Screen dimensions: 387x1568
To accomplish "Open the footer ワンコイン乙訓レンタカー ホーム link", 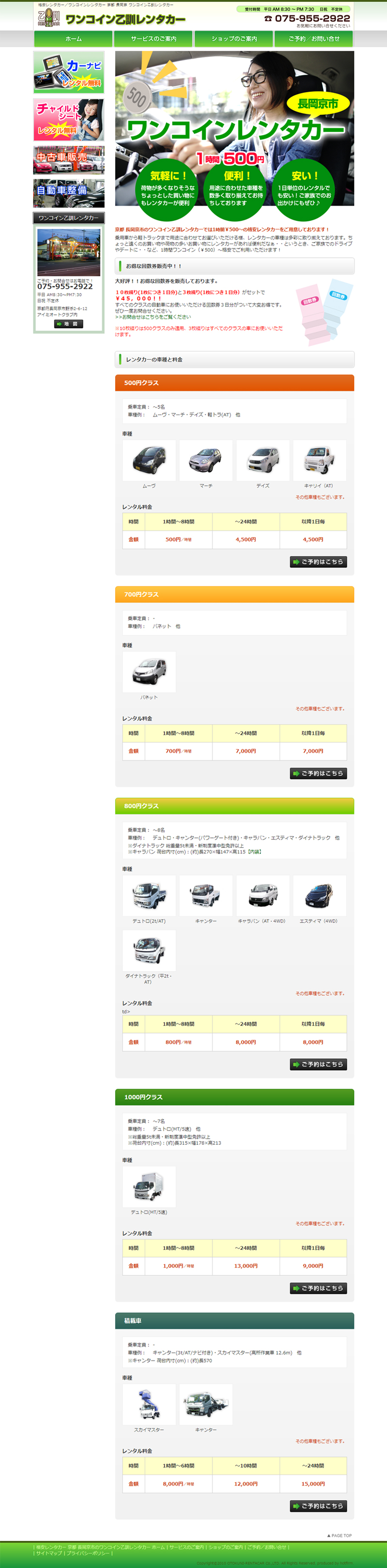I will pyautogui.click(x=101, y=1547).
